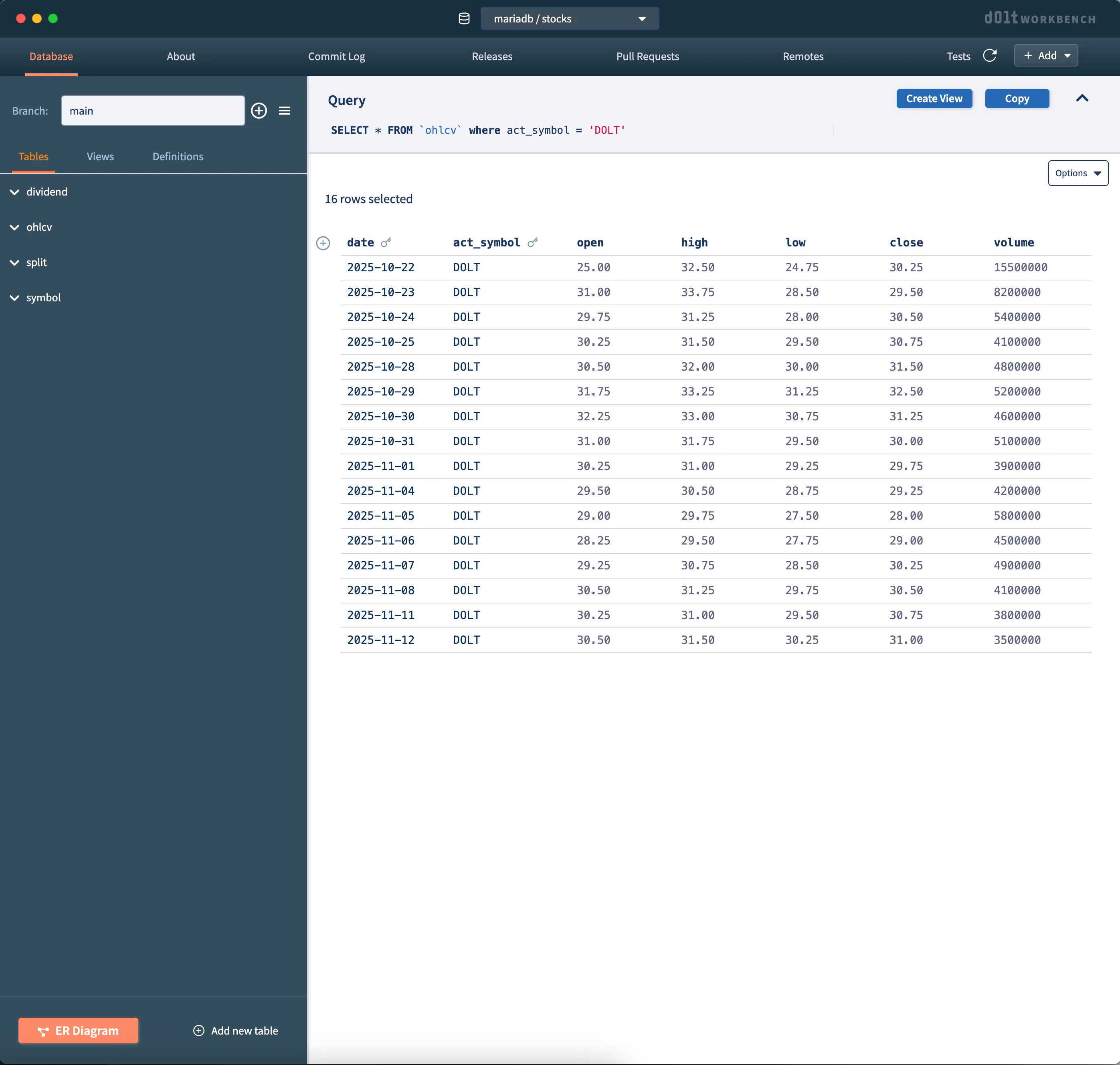Open the mariadb / stocks database selector

(x=568, y=18)
